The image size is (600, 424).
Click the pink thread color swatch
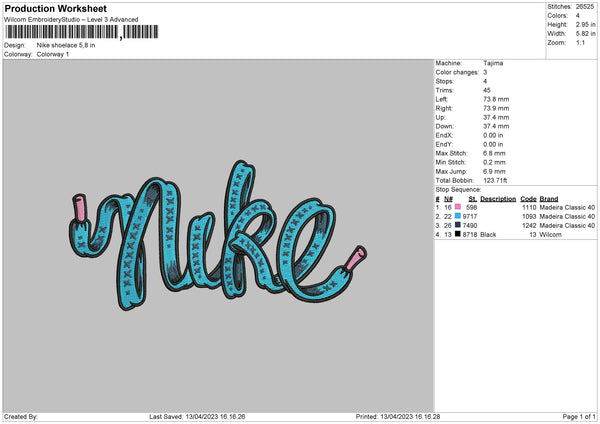(x=458, y=207)
